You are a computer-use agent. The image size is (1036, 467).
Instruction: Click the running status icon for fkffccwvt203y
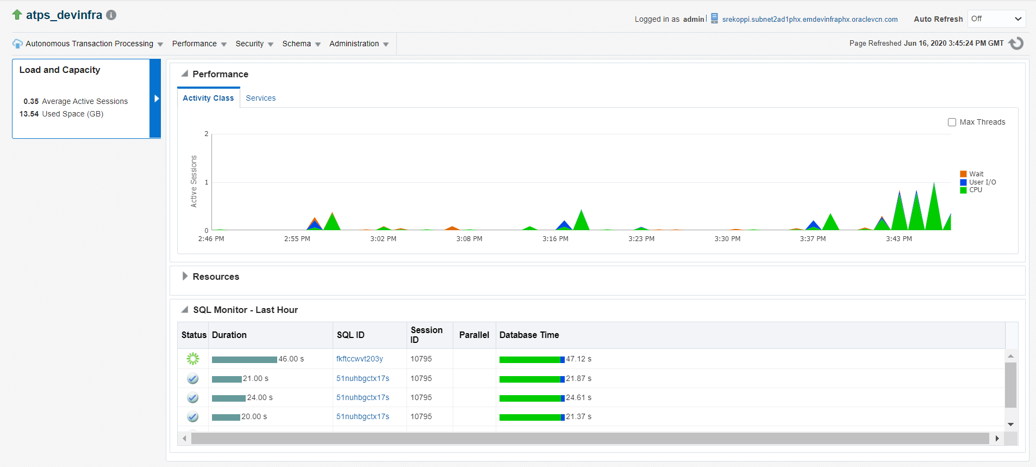tap(193, 359)
